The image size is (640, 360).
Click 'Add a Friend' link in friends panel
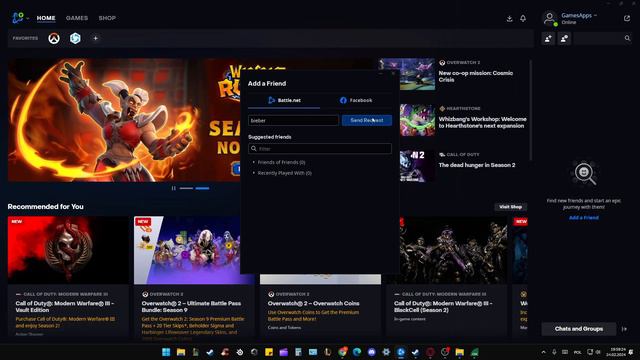584,218
